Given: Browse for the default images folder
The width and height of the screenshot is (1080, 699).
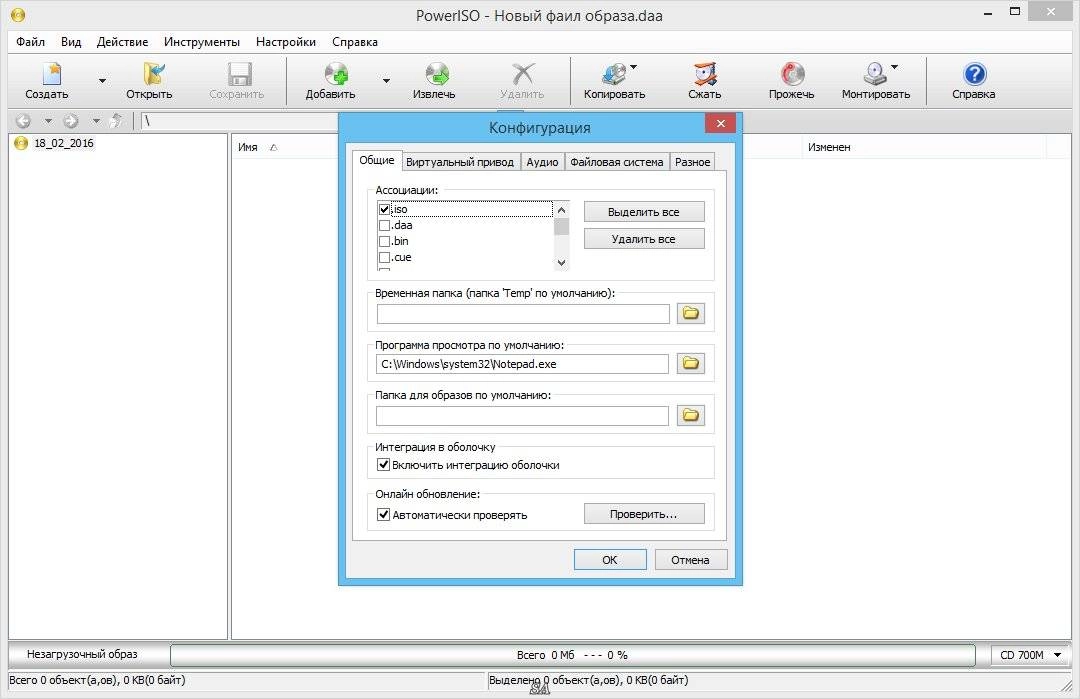Looking at the screenshot, I should click(x=690, y=415).
